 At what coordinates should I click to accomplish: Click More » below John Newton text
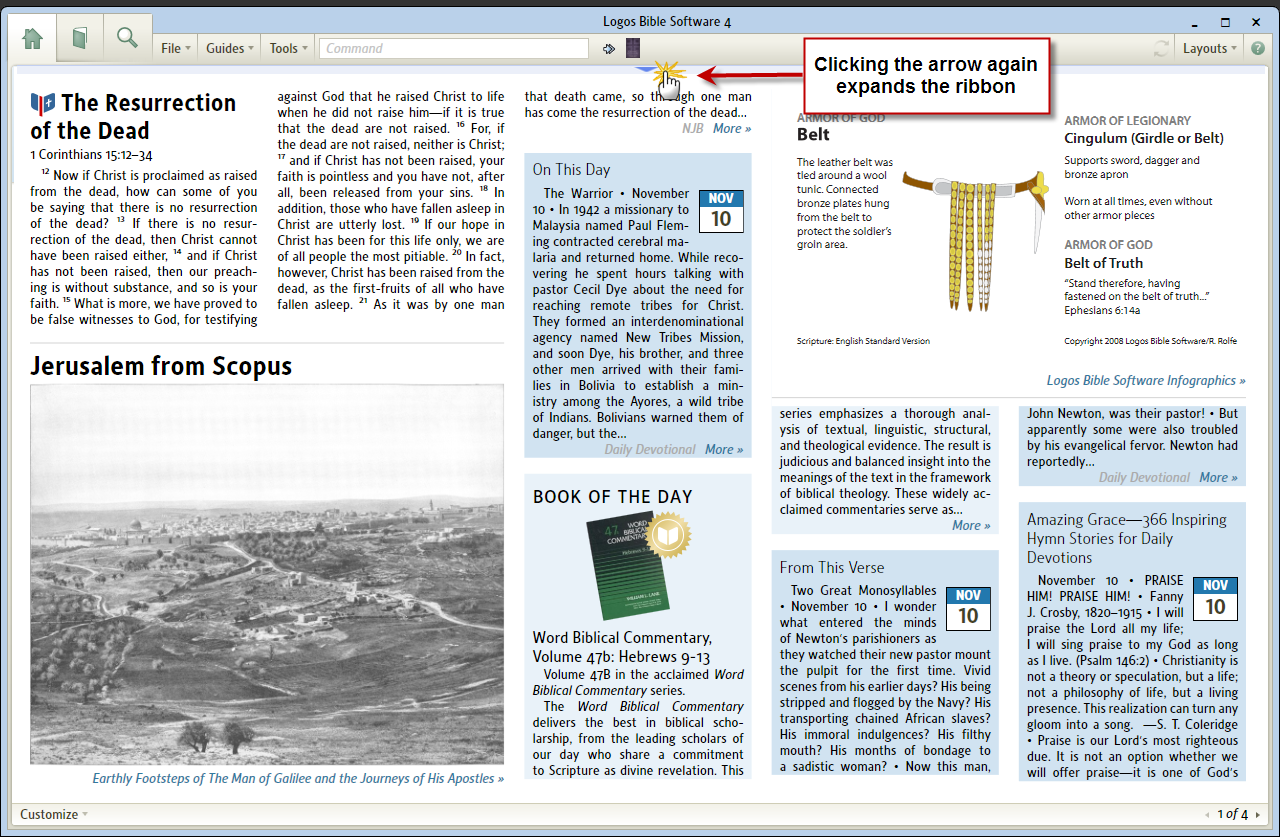(1219, 477)
